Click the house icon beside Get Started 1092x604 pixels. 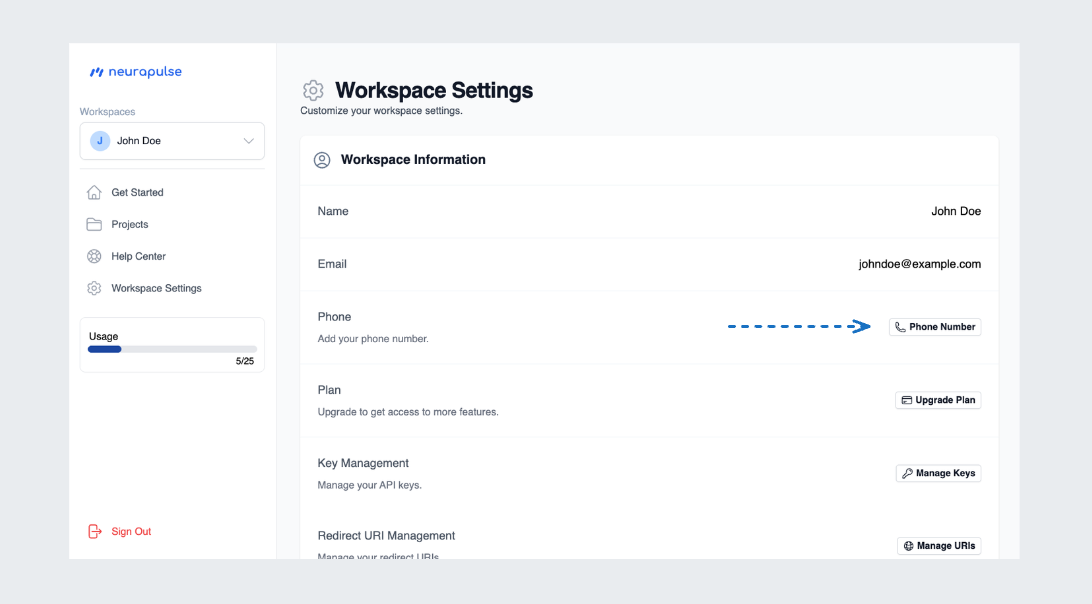[x=94, y=192]
